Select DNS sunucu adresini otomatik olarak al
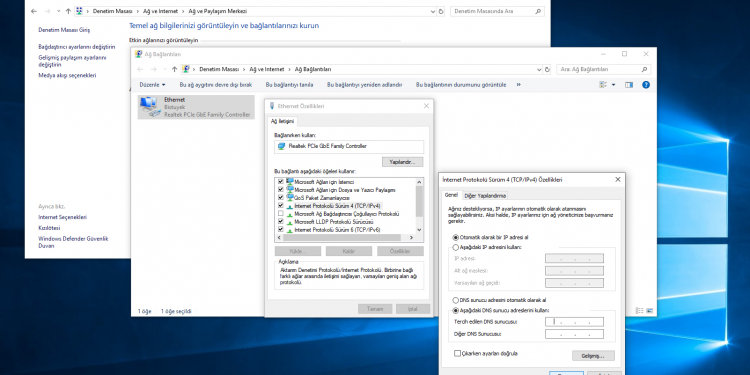 tap(455, 300)
